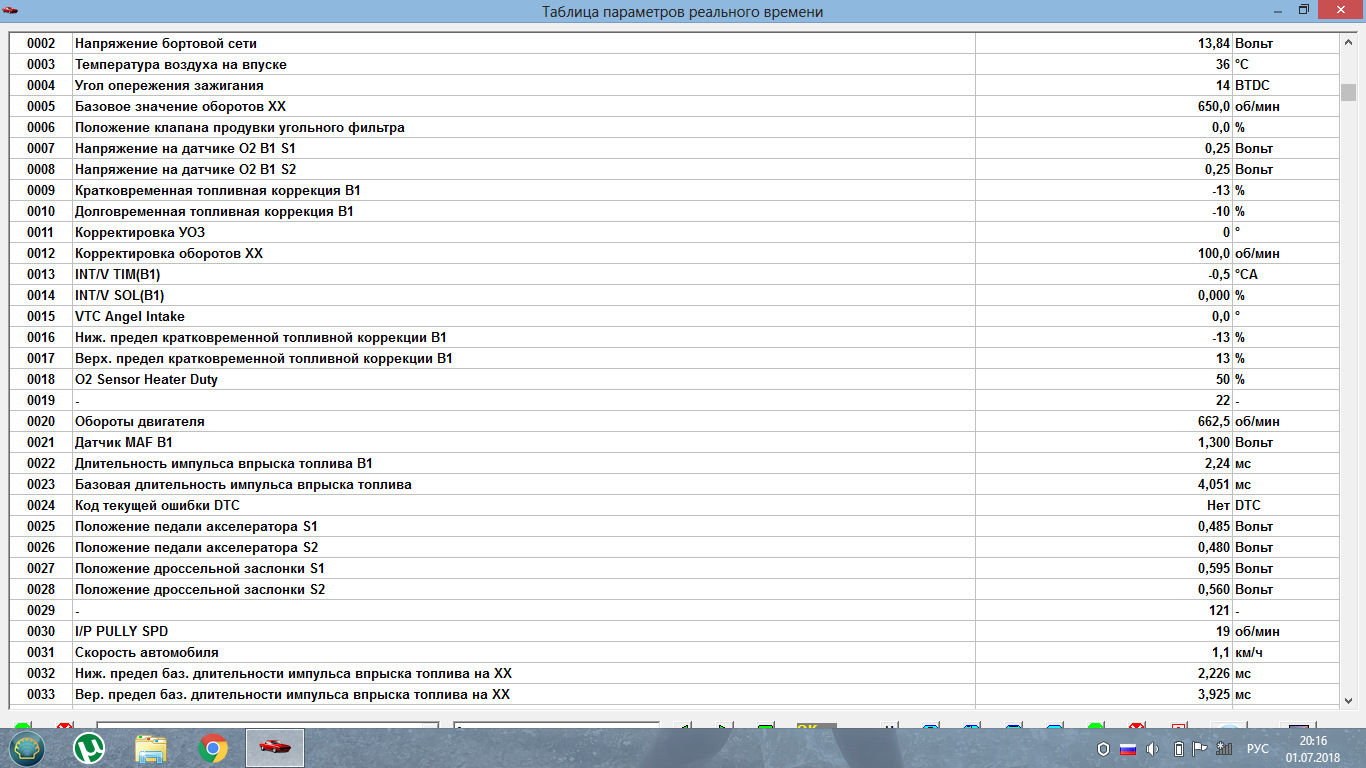Select row 'Положение педали акселератора S1'

point(674,527)
